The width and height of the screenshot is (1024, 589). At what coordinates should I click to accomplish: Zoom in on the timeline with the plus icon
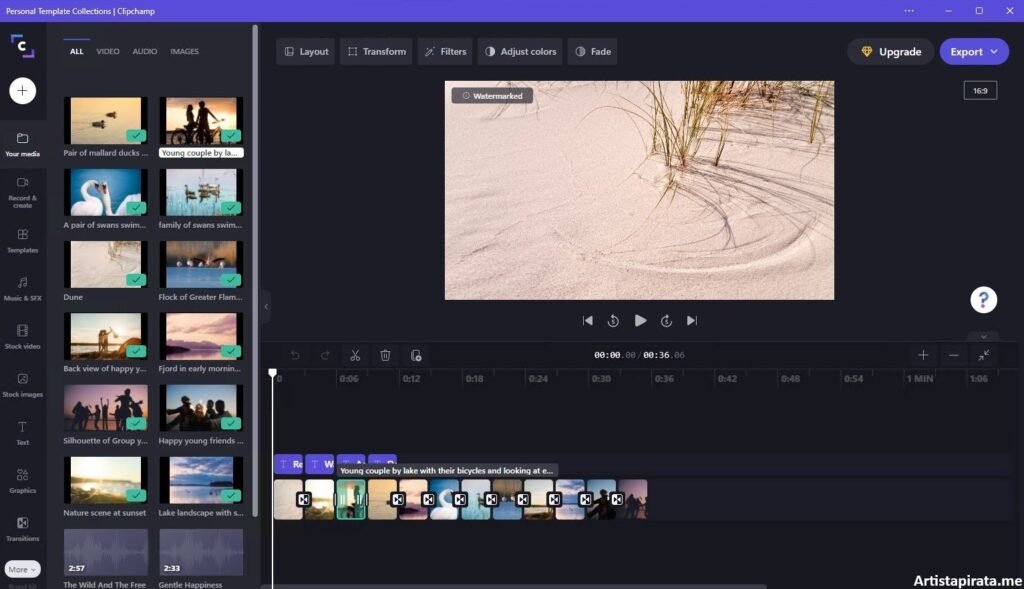(x=922, y=355)
